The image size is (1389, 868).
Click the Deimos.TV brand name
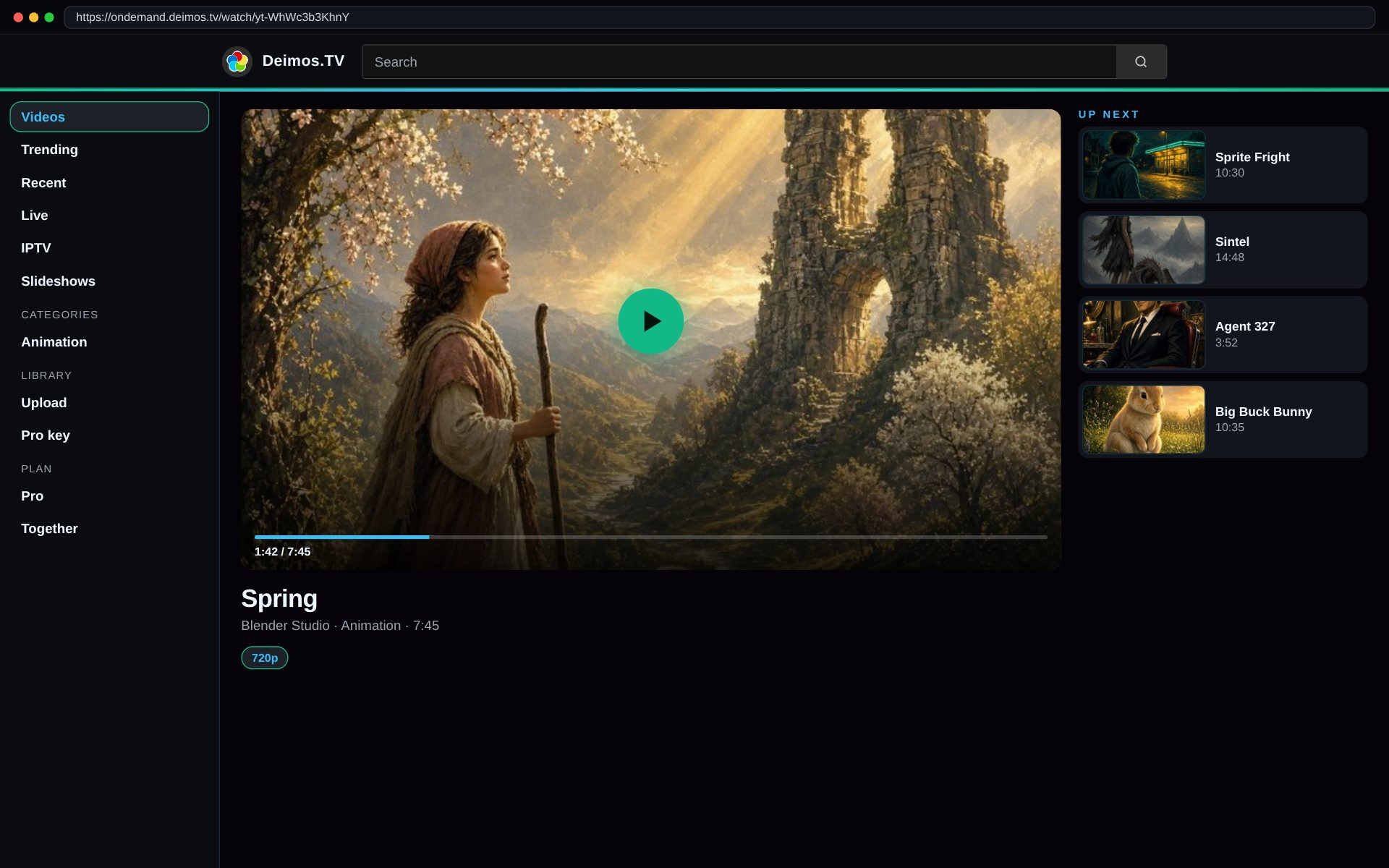[303, 61]
